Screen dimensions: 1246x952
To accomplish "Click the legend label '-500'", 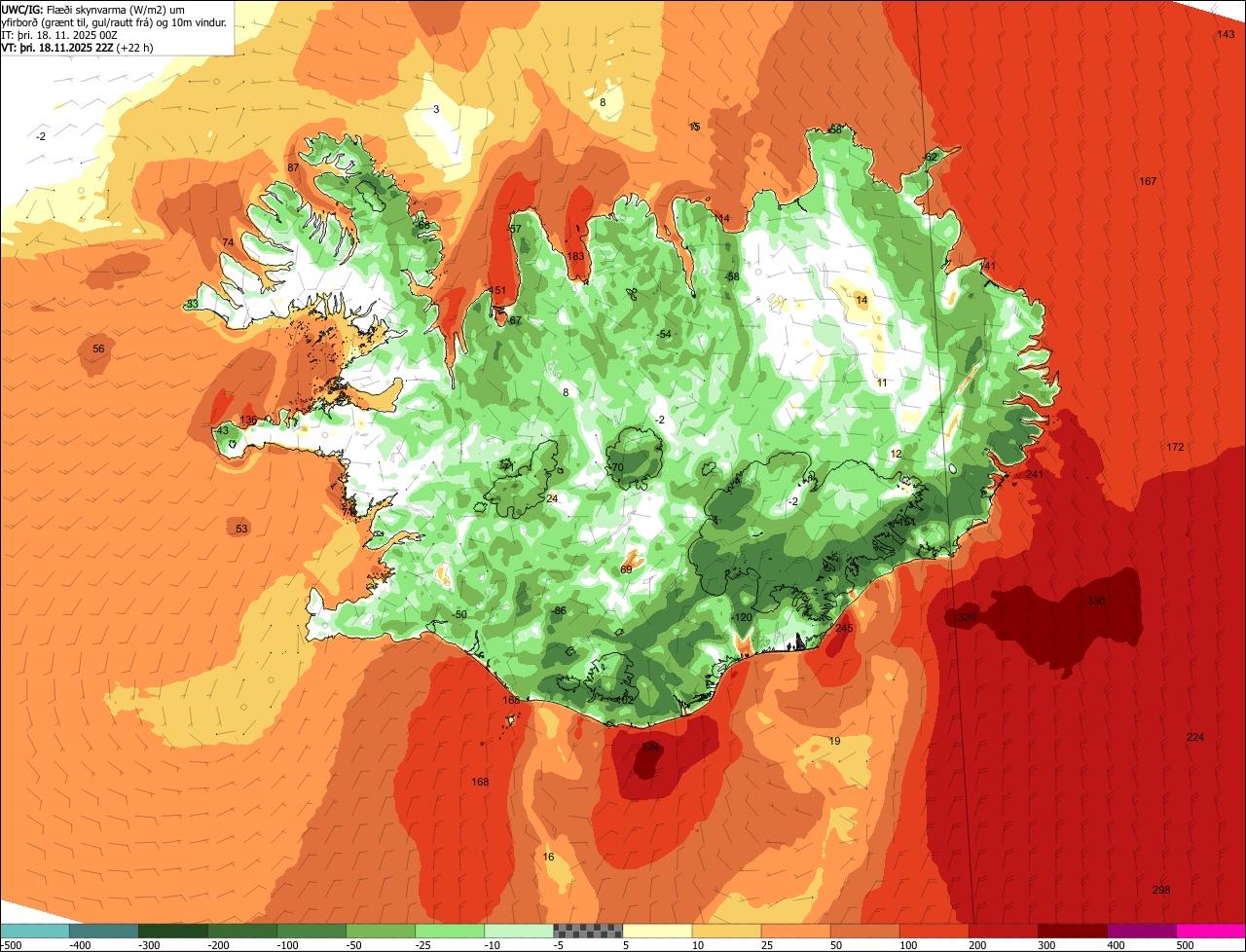I will pos(11,945).
